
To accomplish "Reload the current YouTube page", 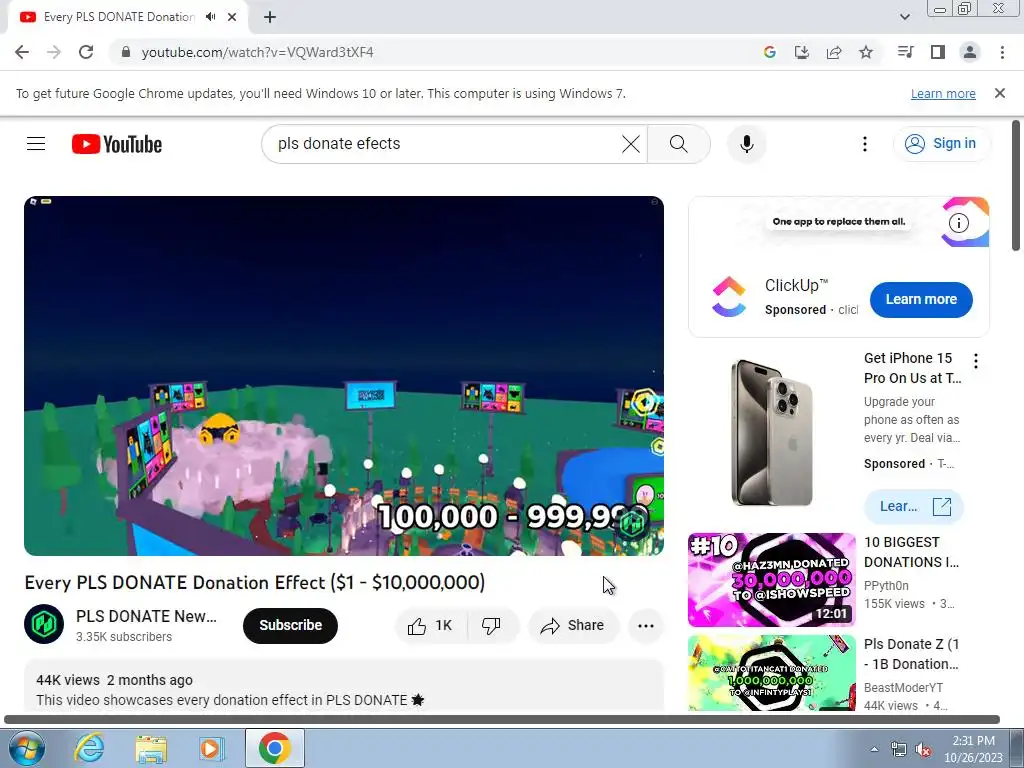I will (x=86, y=52).
